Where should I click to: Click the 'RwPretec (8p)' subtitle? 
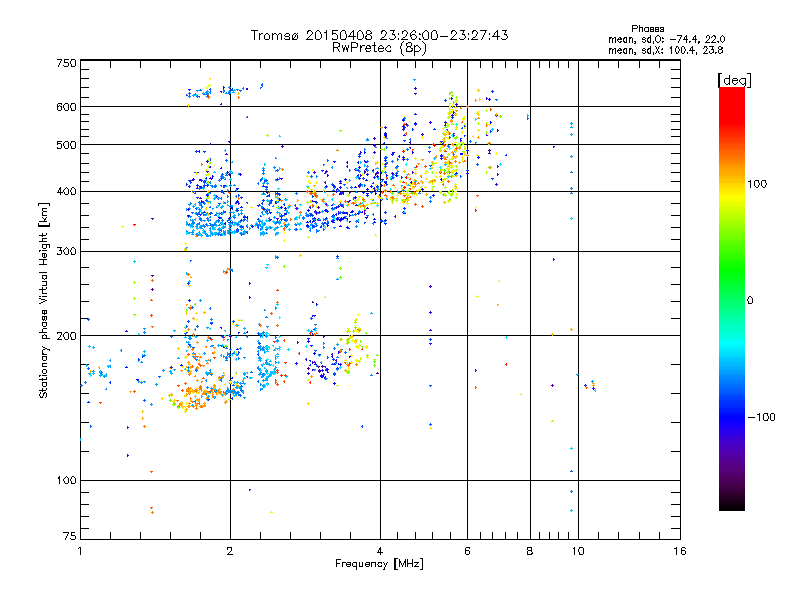(x=379, y=48)
